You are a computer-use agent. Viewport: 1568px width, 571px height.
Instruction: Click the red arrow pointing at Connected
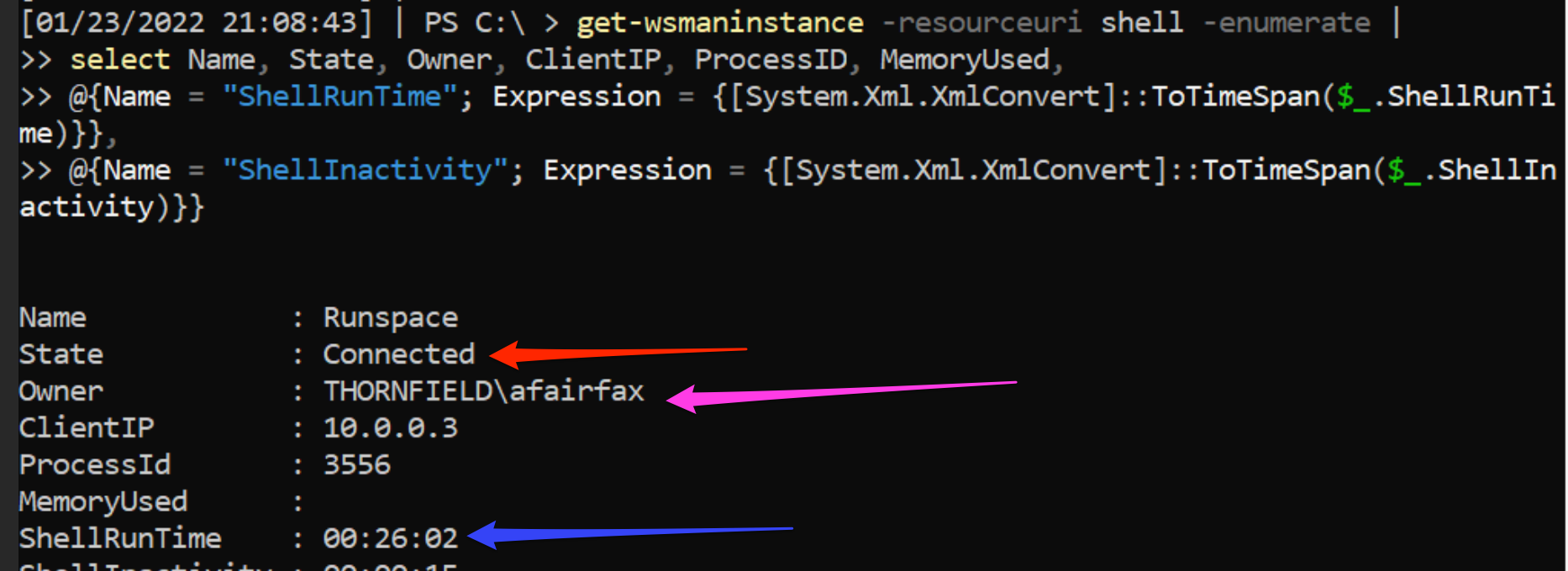coord(618,354)
